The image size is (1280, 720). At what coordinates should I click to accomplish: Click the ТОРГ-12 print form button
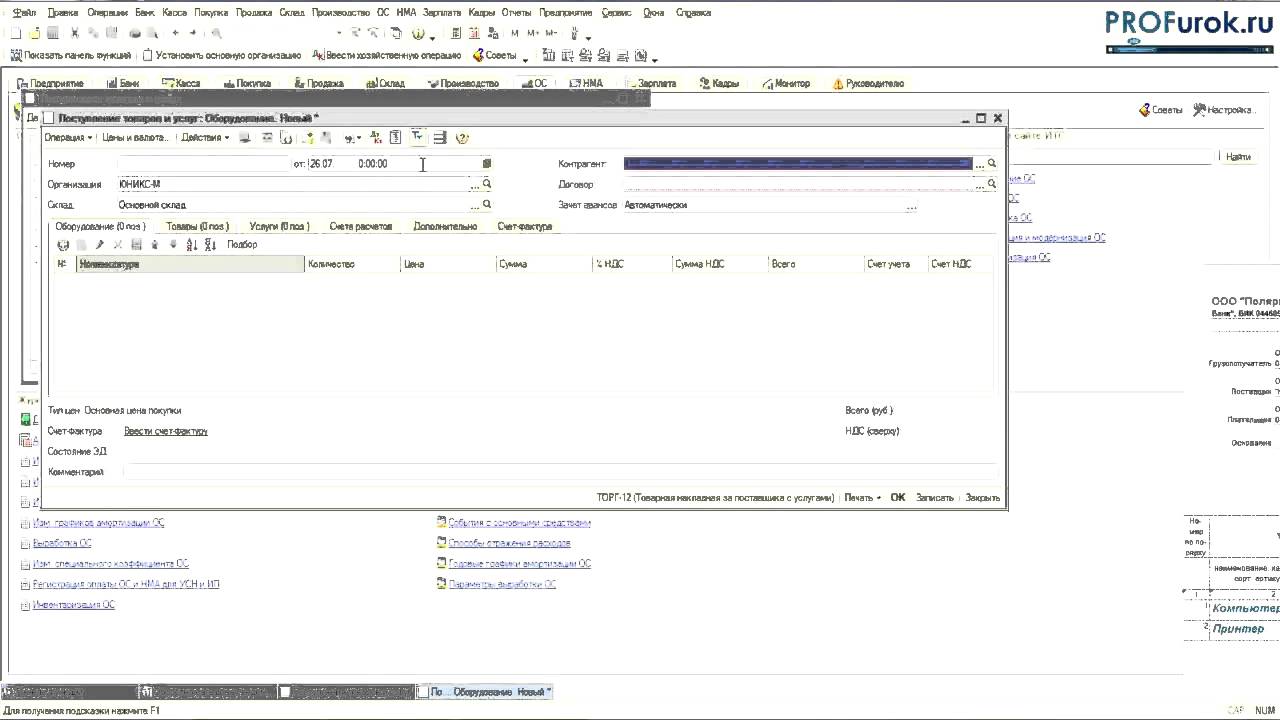point(715,497)
